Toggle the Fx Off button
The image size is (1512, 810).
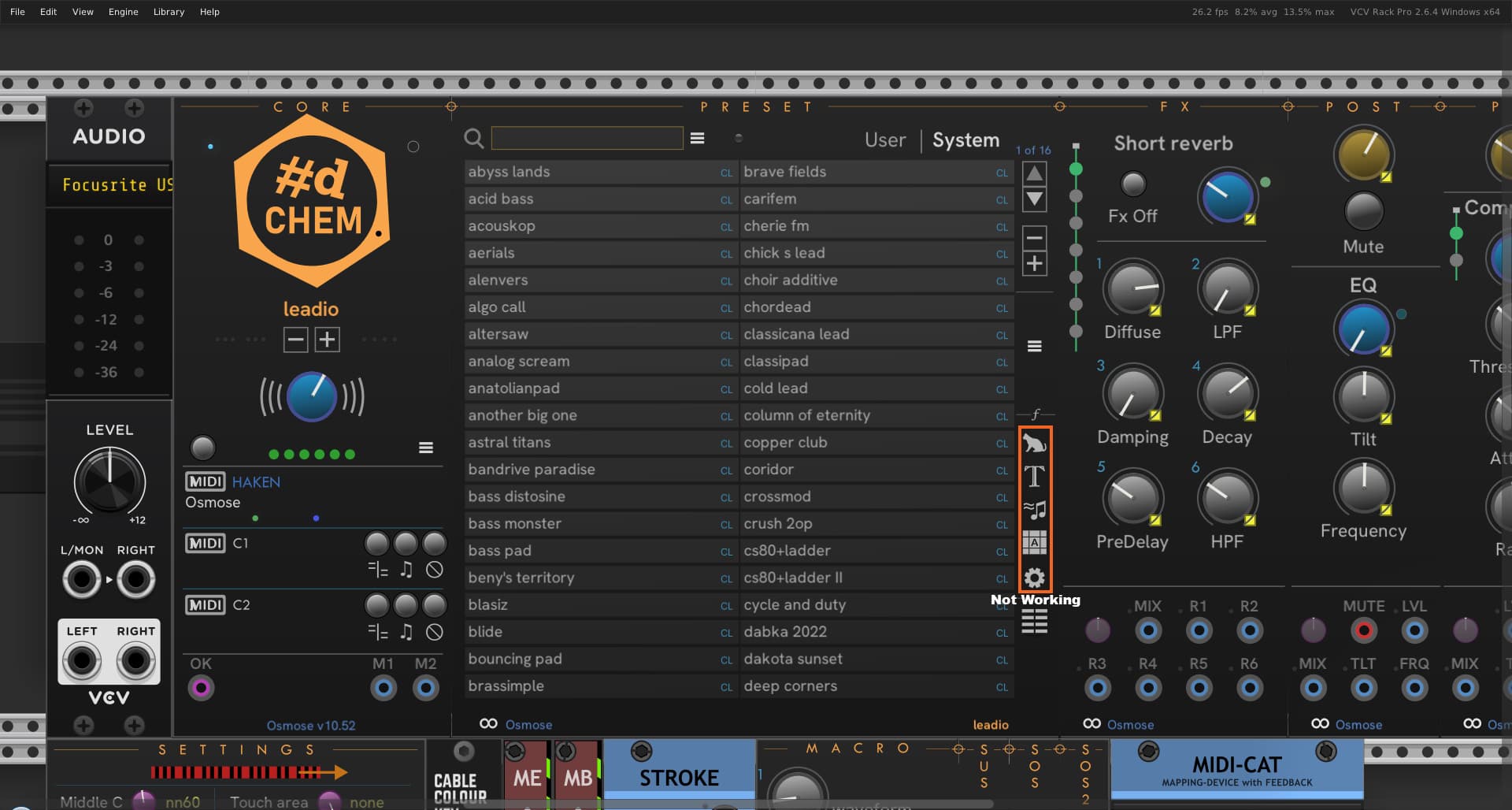point(1132,184)
